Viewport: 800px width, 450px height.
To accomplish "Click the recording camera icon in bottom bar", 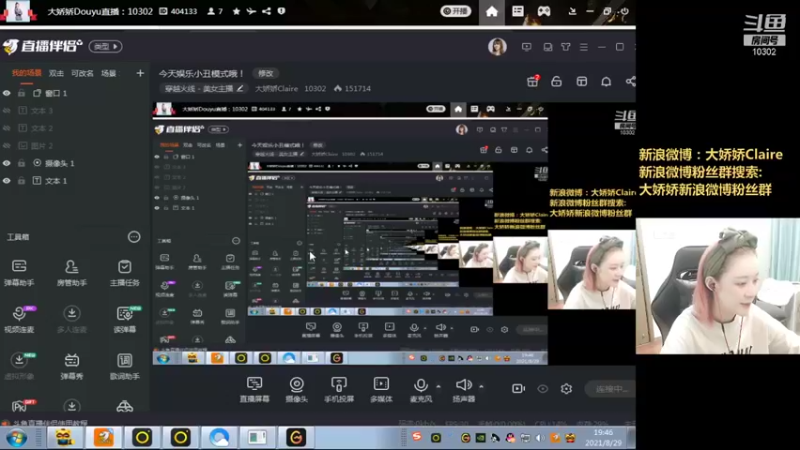I will 518,389.
